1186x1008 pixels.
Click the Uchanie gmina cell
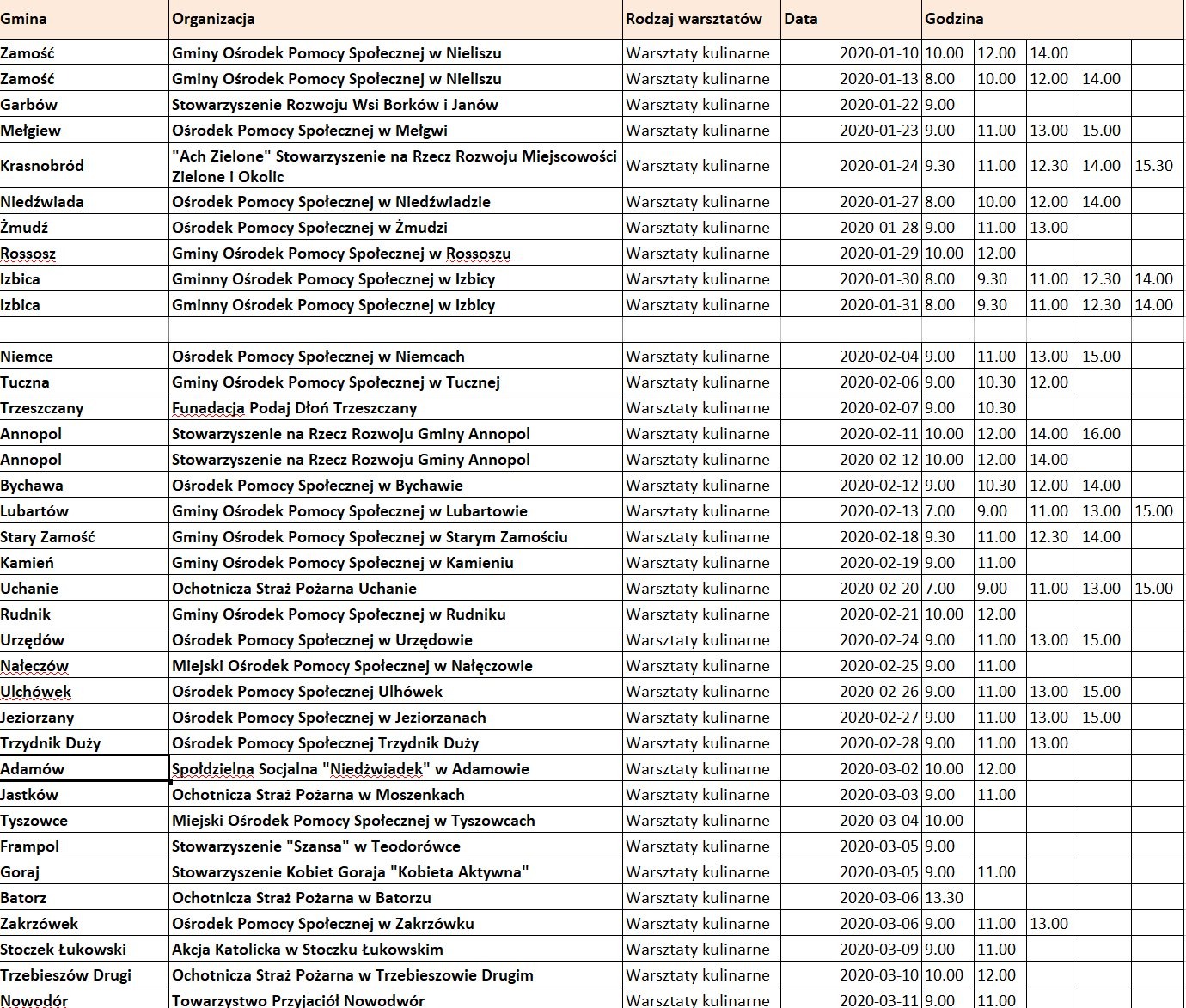[x=84, y=589]
